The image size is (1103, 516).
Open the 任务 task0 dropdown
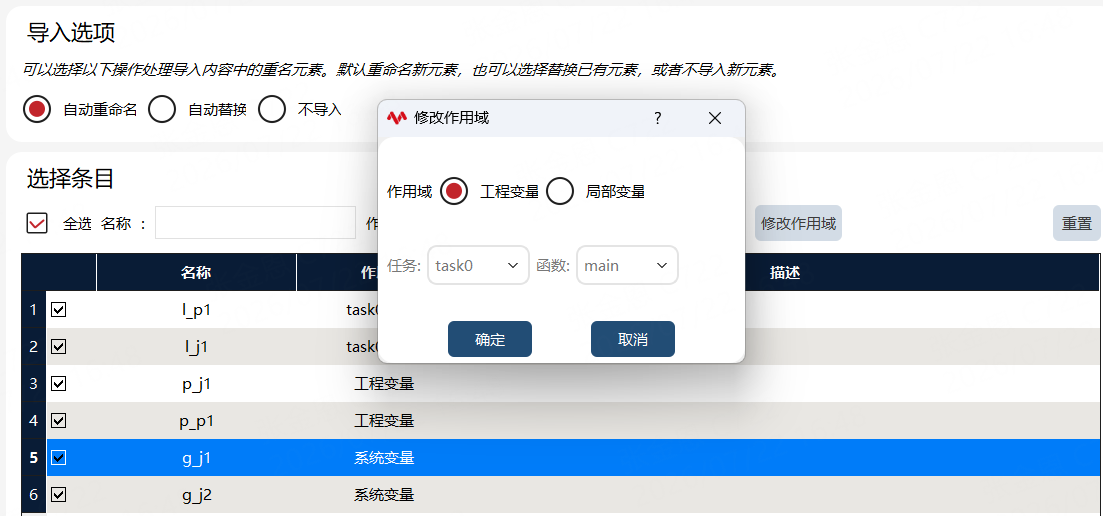[478, 265]
